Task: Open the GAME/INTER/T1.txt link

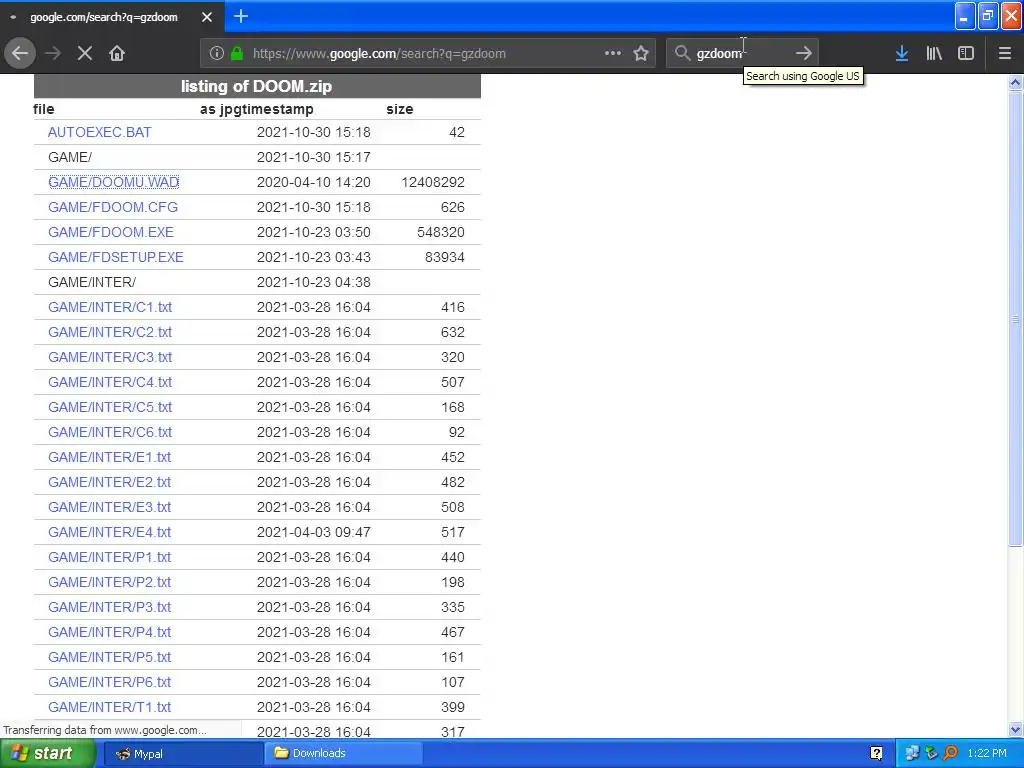Action: coord(110,707)
